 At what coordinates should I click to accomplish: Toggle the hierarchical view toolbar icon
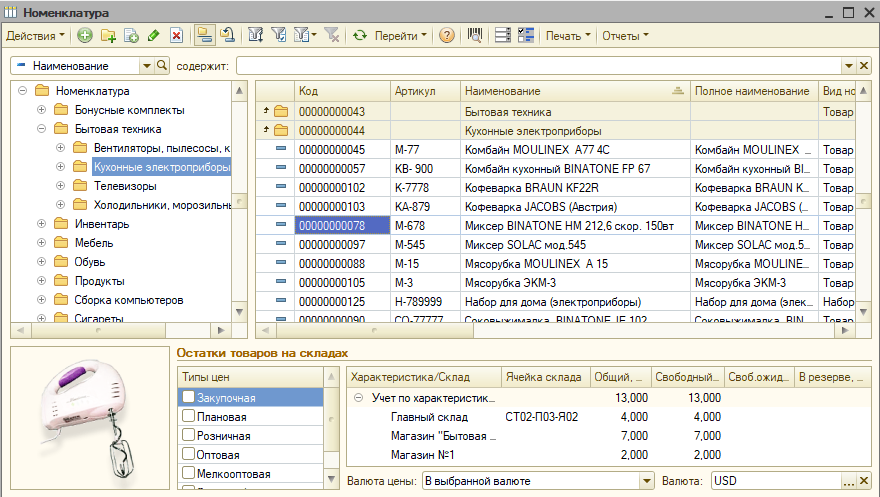click(204, 36)
